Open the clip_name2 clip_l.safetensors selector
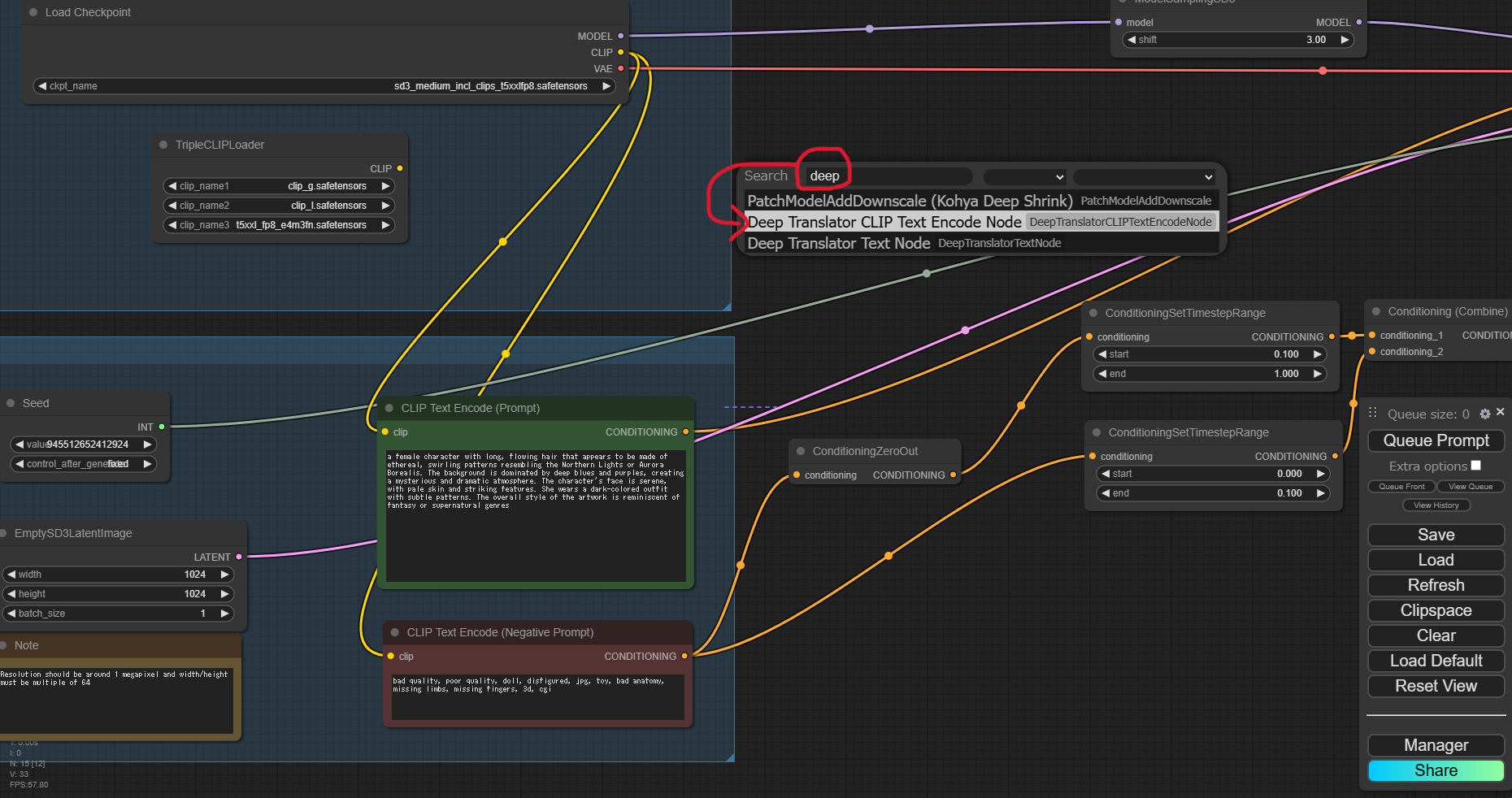This screenshot has height=798, width=1512. point(279,206)
